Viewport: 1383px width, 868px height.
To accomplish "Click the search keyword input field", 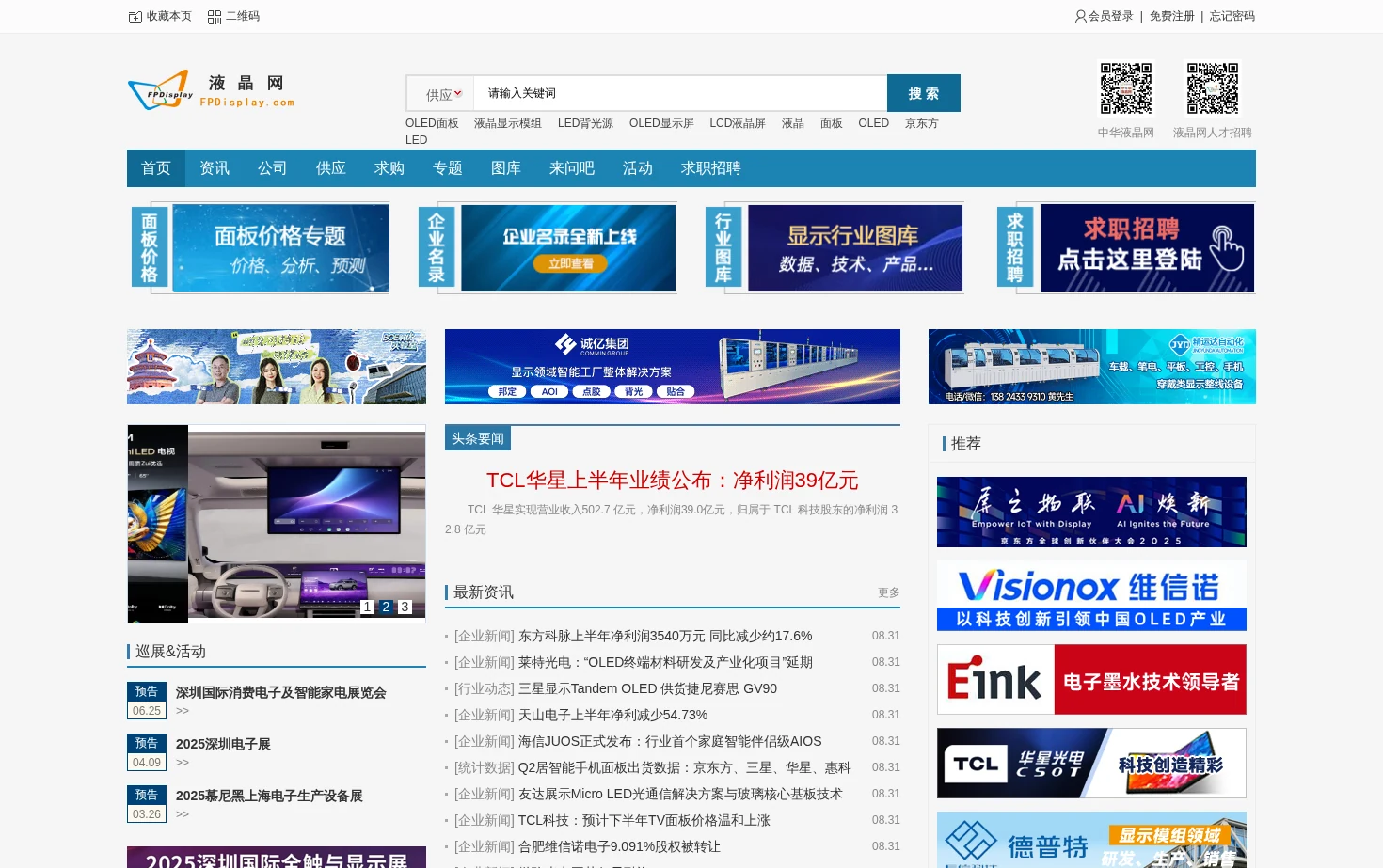I will (x=680, y=93).
